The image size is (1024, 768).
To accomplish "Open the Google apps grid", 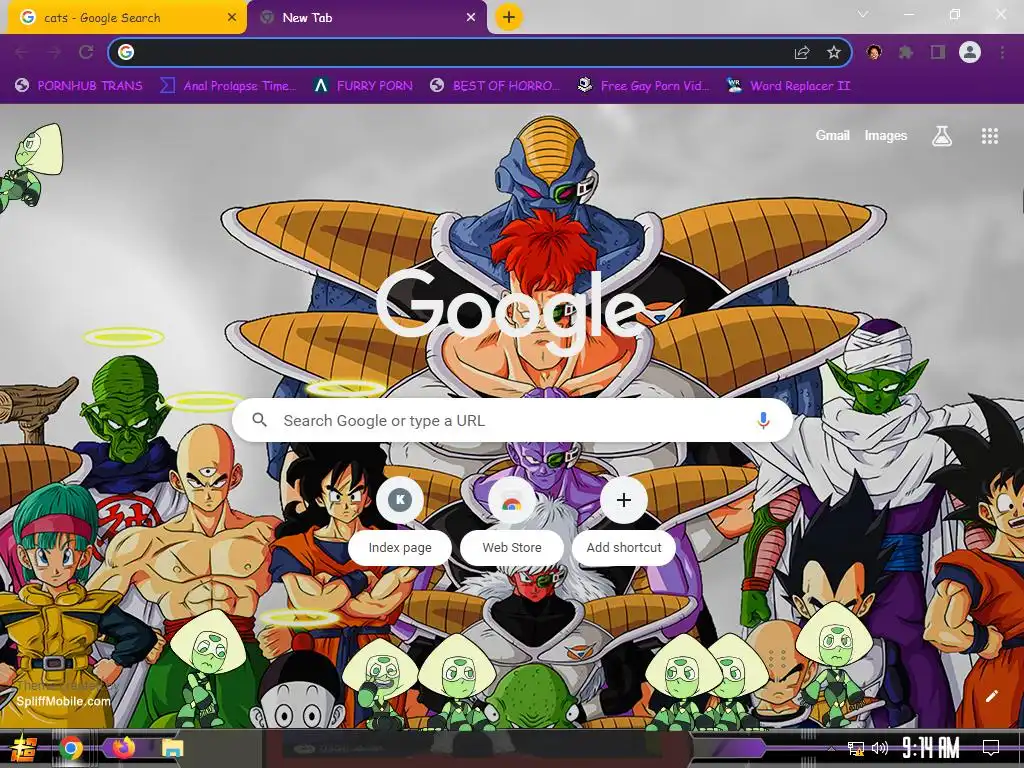I will [x=990, y=136].
